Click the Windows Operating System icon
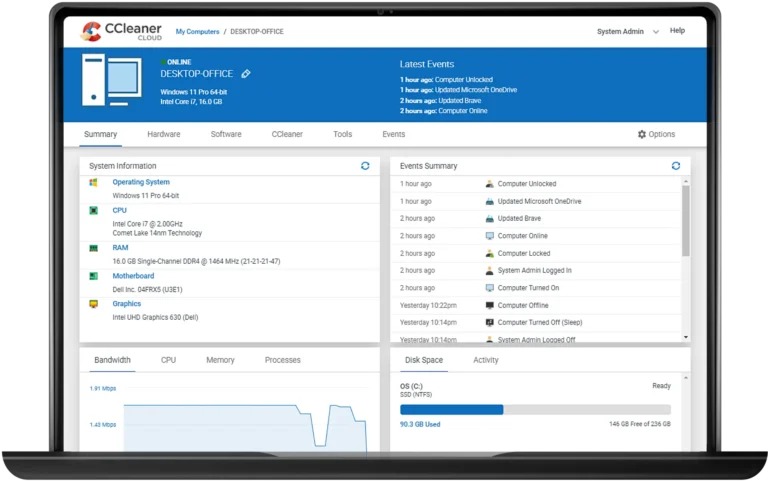This screenshot has width=768, height=481. coord(94,182)
